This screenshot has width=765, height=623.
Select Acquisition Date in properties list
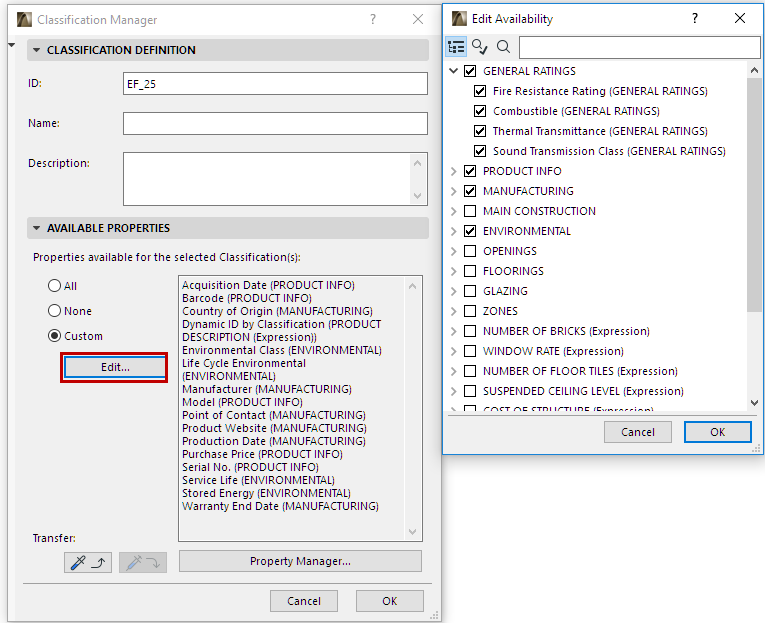[268, 285]
